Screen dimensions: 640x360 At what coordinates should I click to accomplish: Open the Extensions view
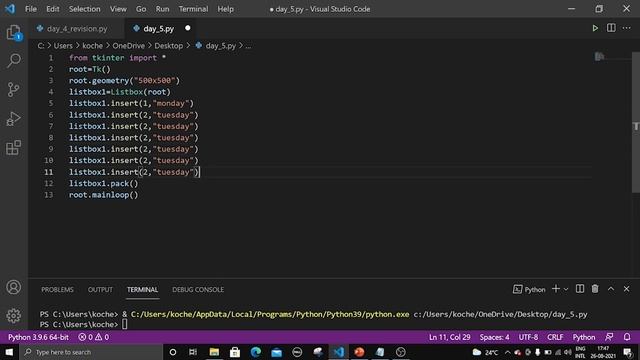[13, 147]
